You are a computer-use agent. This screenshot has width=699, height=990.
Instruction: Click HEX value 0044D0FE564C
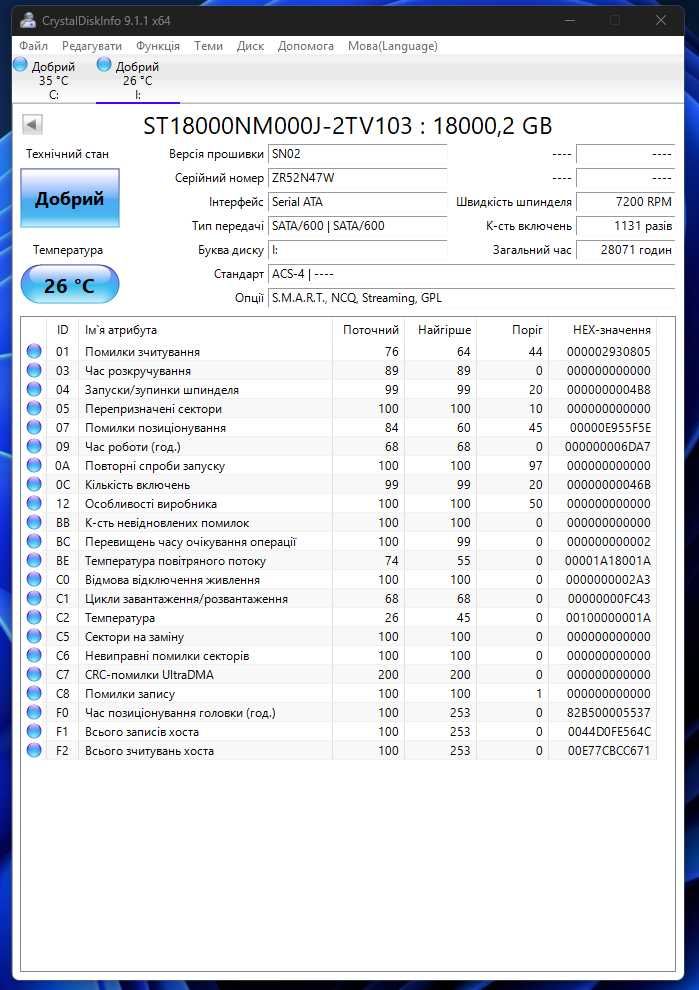coord(609,731)
